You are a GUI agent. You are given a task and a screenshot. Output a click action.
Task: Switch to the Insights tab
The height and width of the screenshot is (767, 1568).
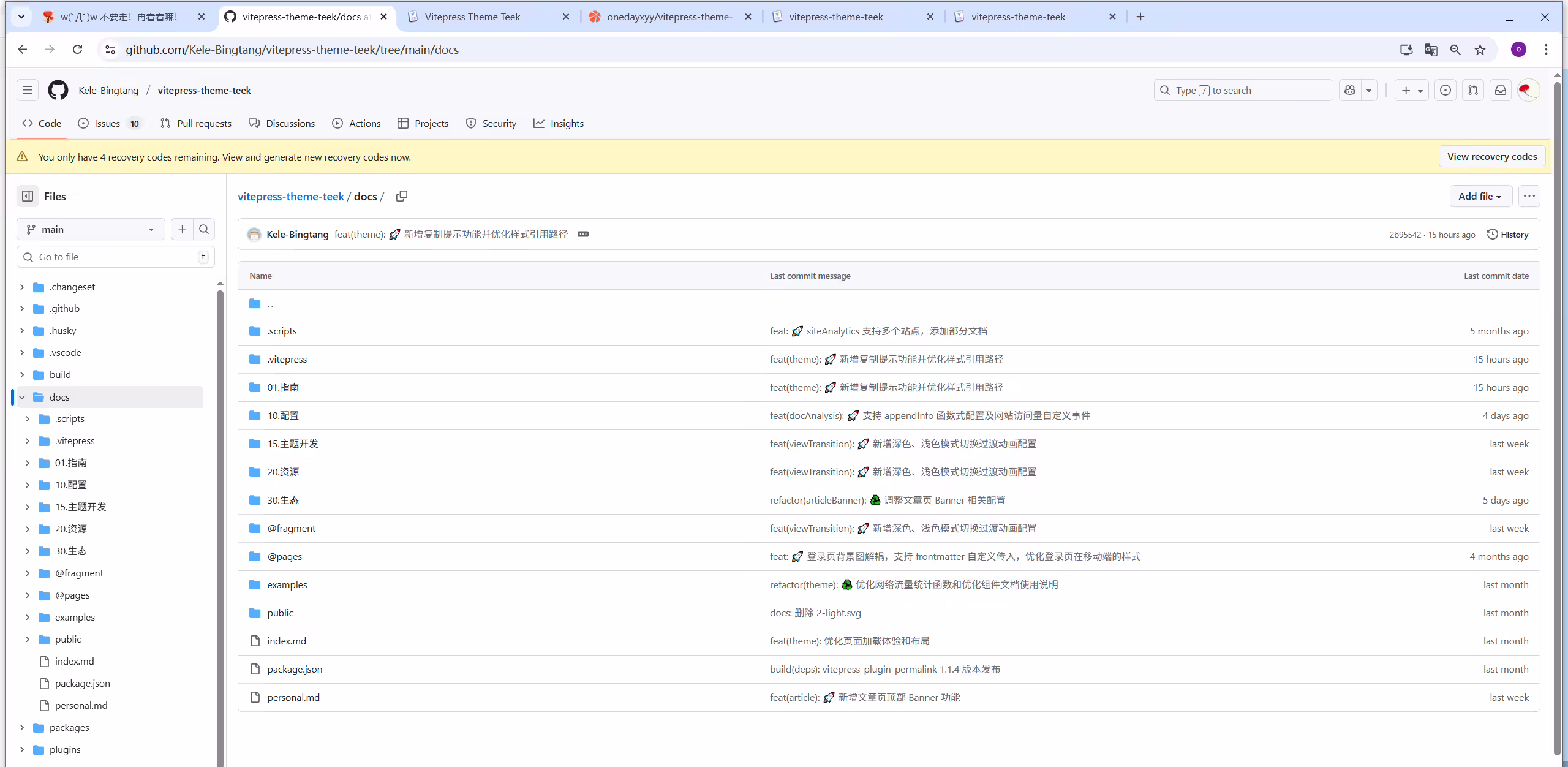pyautogui.click(x=559, y=123)
